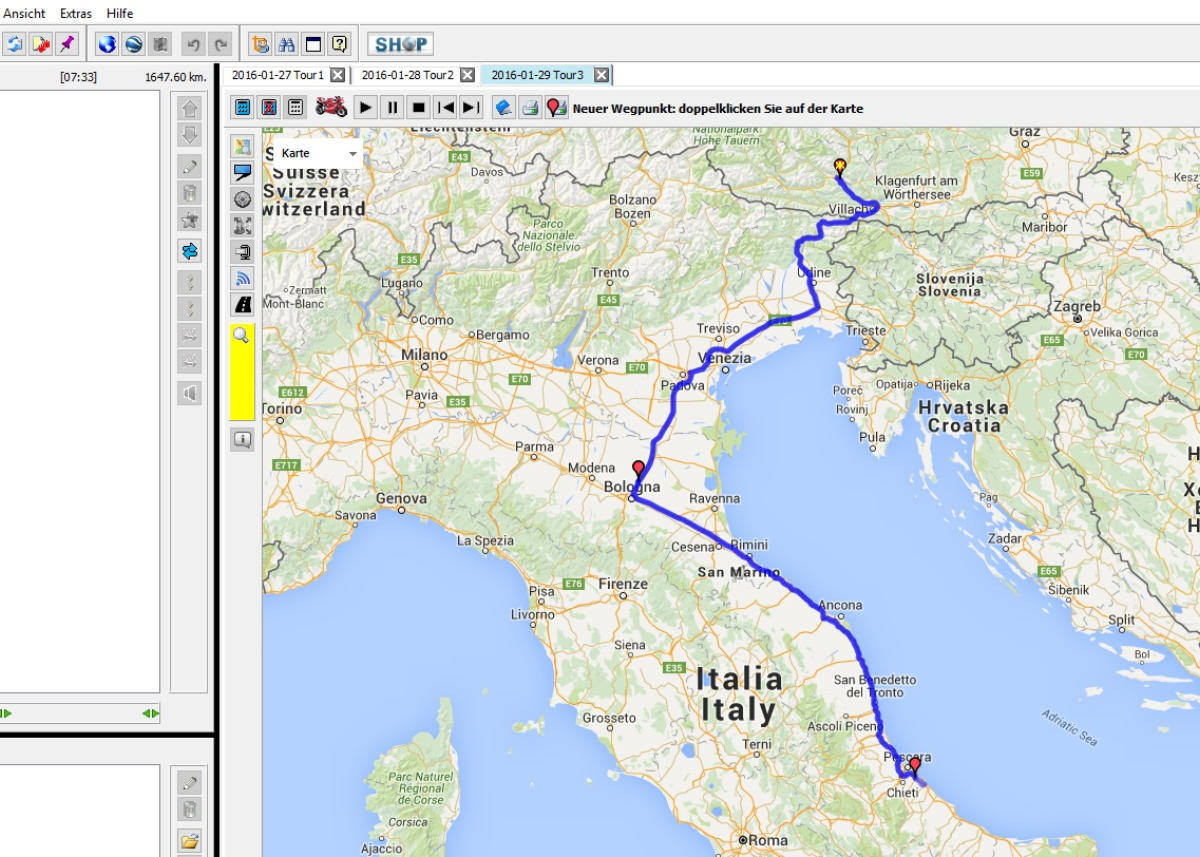Click the red motorcycle icon
This screenshot has width=1200, height=857.
[331, 107]
